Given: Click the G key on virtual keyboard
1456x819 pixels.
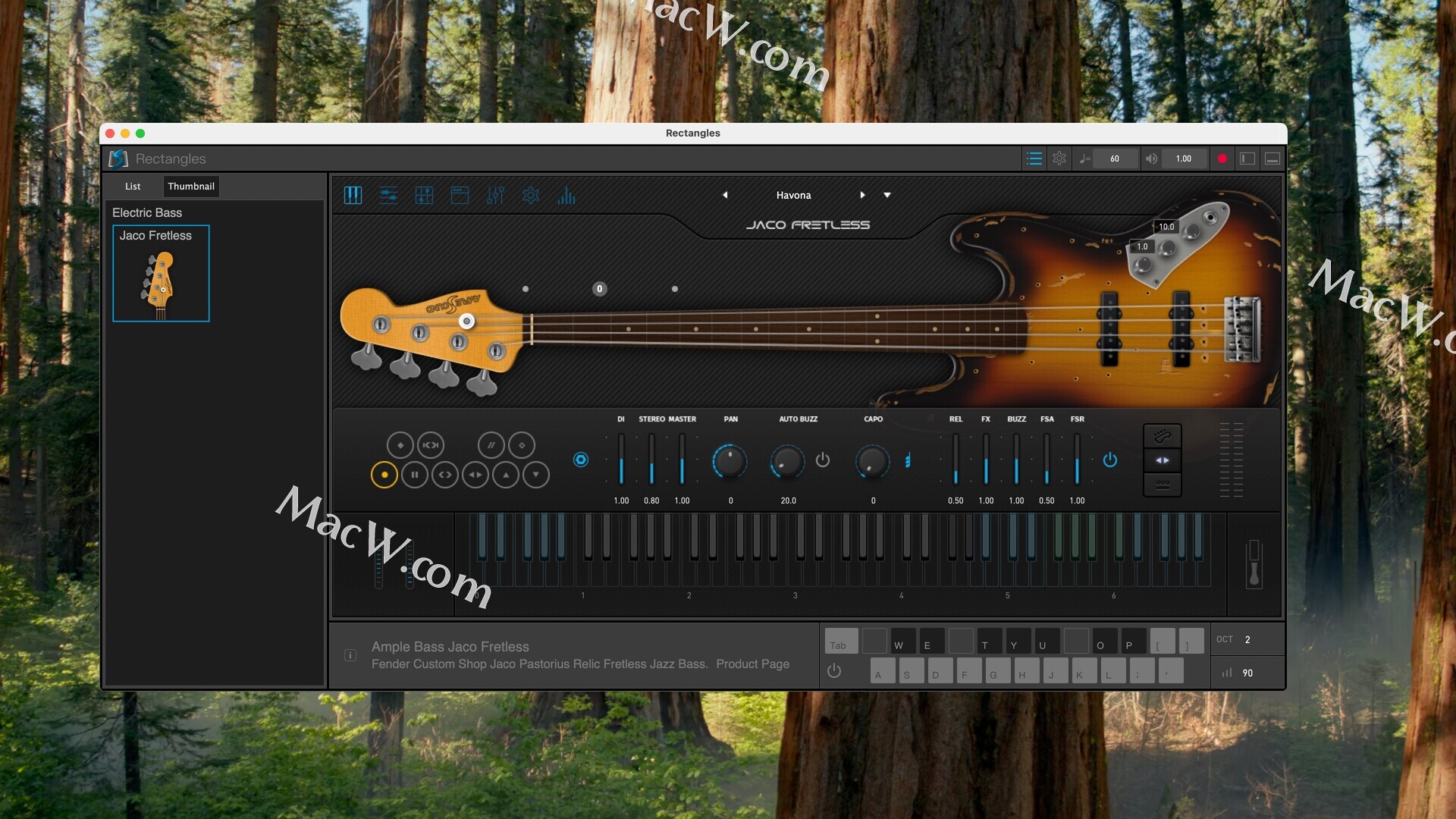Looking at the screenshot, I should coord(998,671).
